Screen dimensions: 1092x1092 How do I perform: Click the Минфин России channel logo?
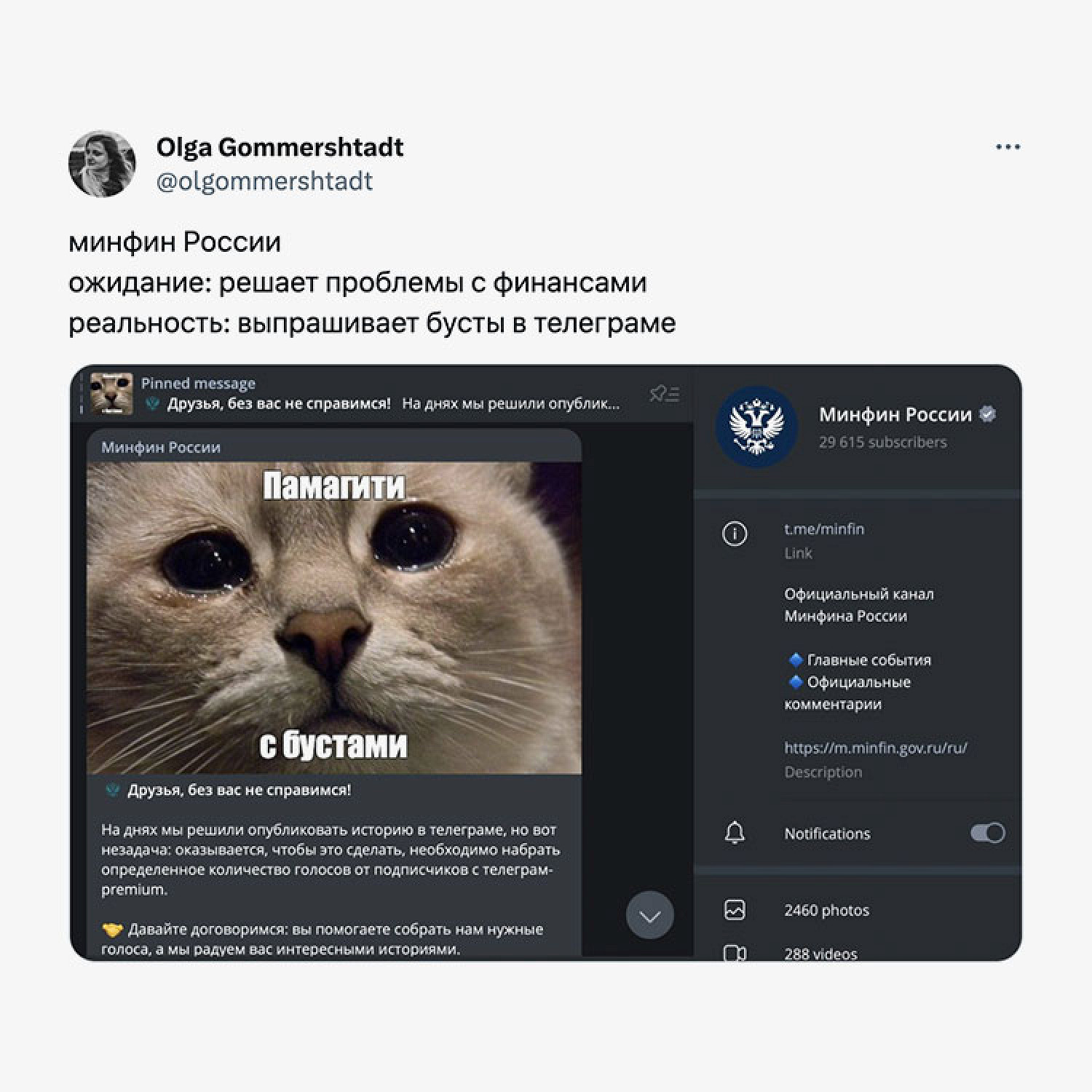tap(757, 426)
